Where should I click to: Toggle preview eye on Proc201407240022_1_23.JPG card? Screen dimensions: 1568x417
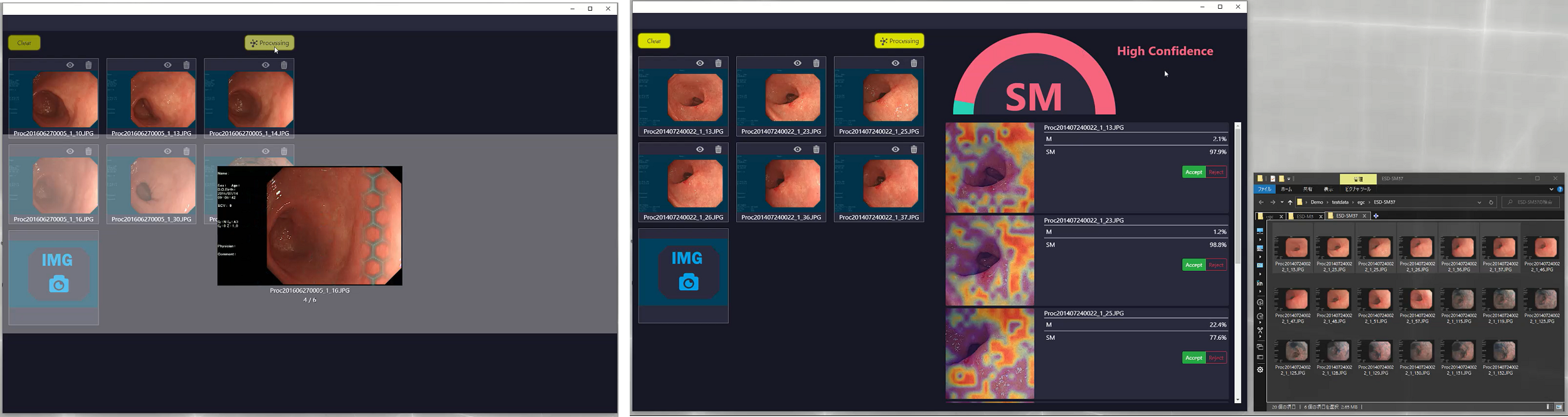pyautogui.click(x=798, y=63)
